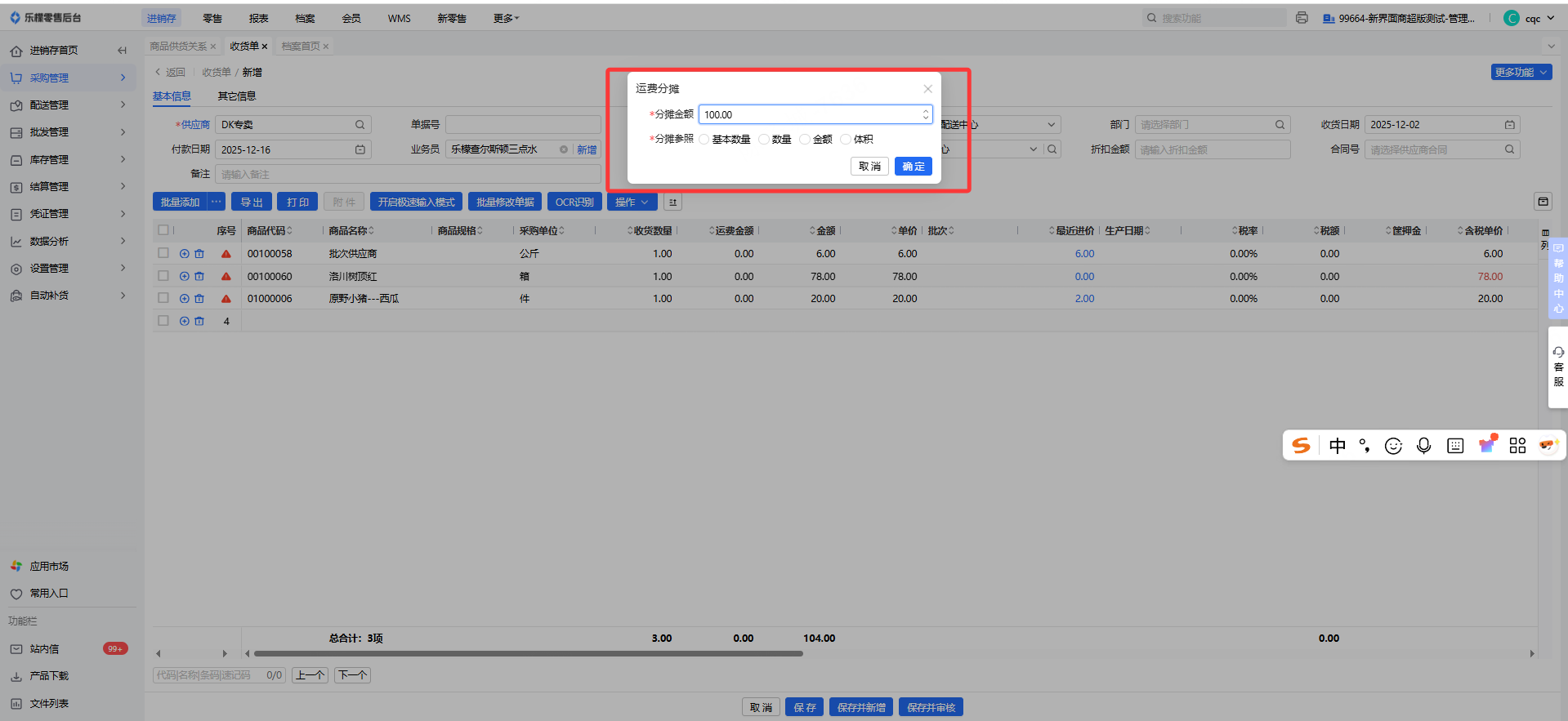
Task: Open the 零售 top menu
Action: [212, 18]
